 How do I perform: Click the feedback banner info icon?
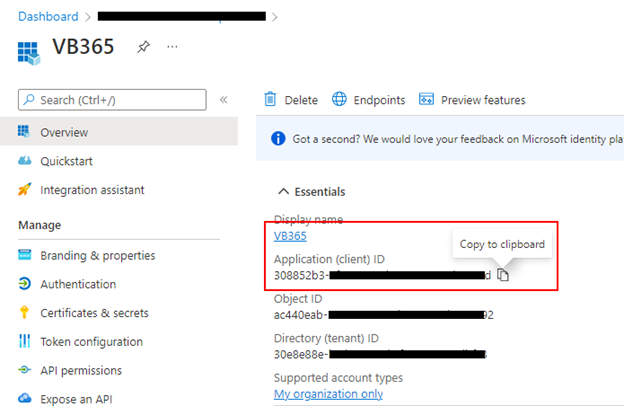point(278,139)
